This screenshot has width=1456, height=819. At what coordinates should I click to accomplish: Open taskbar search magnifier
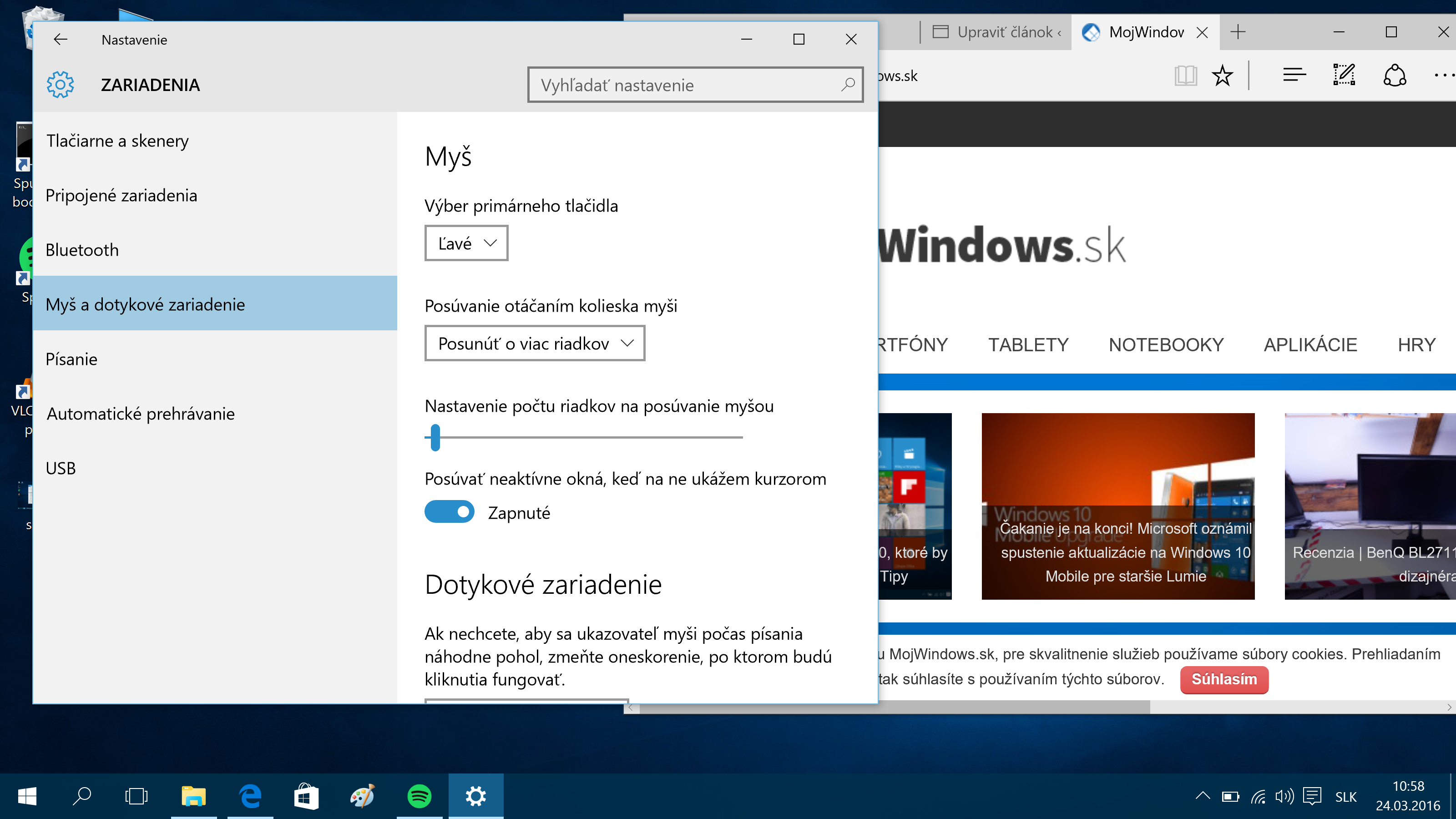82,796
